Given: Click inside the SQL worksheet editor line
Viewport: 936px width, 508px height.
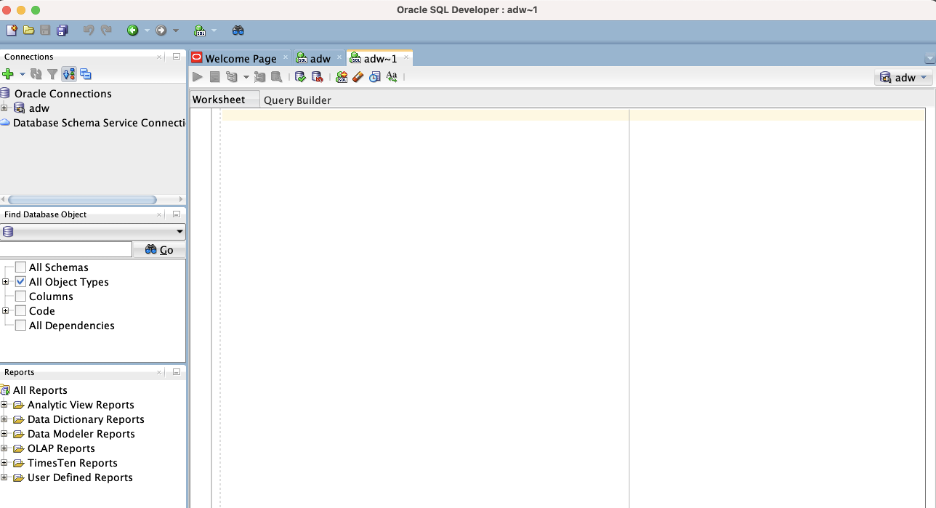Looking at the screenshot, I should coord(573,115).
